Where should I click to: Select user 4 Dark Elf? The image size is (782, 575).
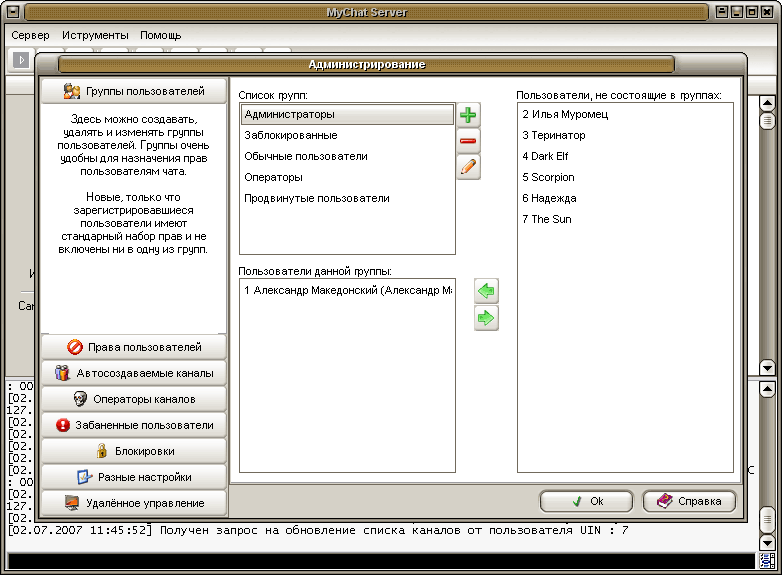click(x=625, y=156)
